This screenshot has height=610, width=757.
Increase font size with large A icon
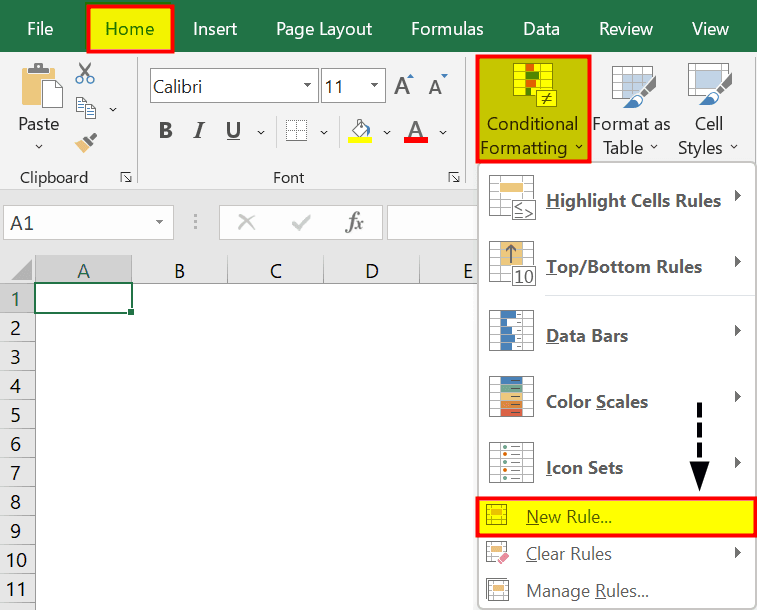404,86
